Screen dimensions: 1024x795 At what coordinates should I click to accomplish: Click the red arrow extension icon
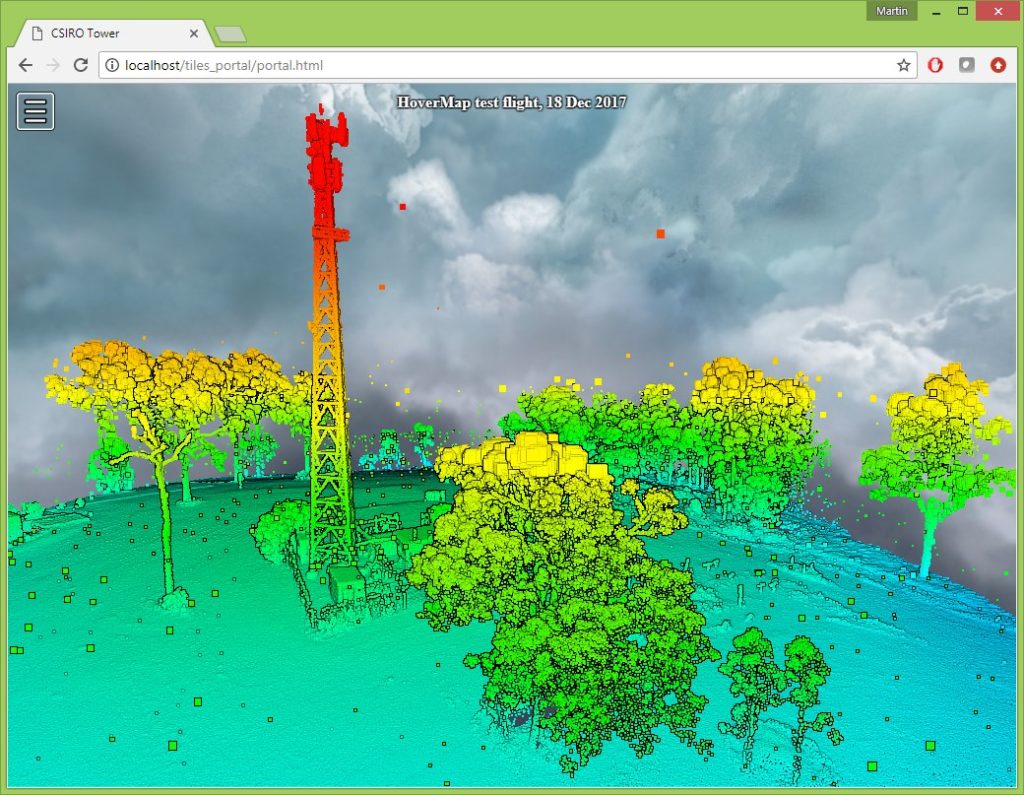(x=998, y=65)
